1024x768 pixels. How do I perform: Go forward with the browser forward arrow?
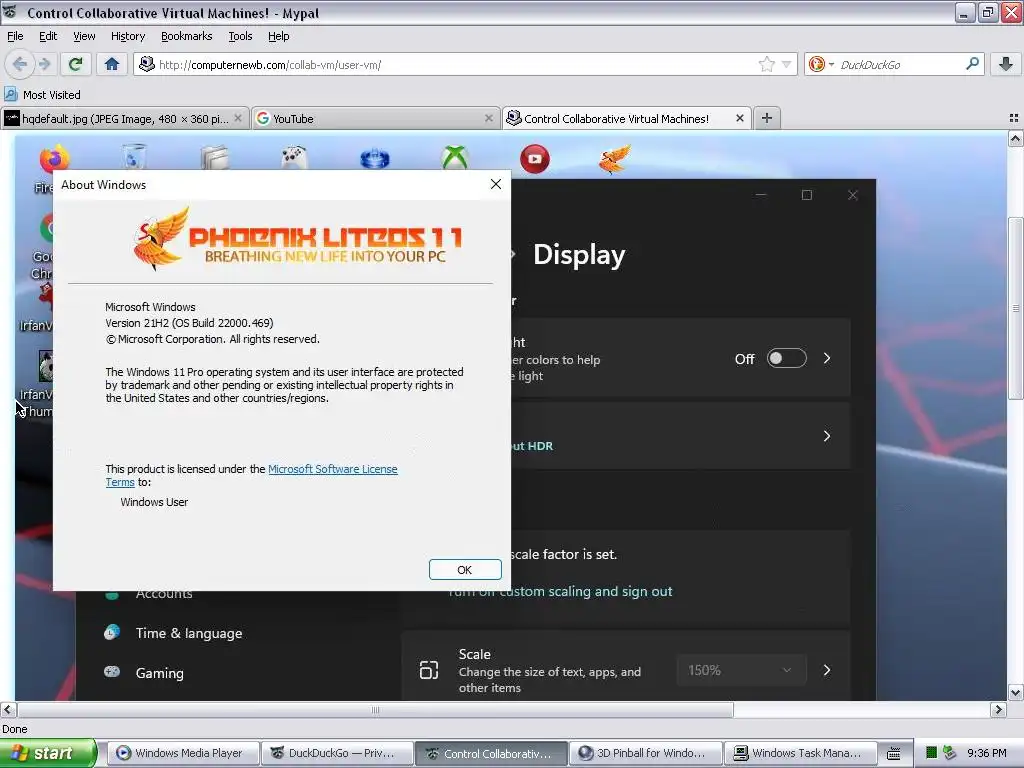[44, 64]
